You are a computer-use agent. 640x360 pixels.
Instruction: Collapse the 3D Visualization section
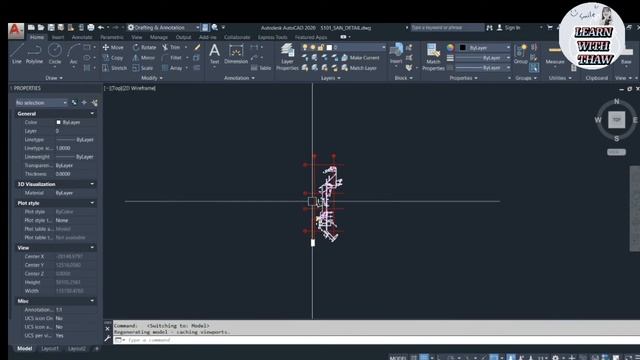click(x=92, y=184)
